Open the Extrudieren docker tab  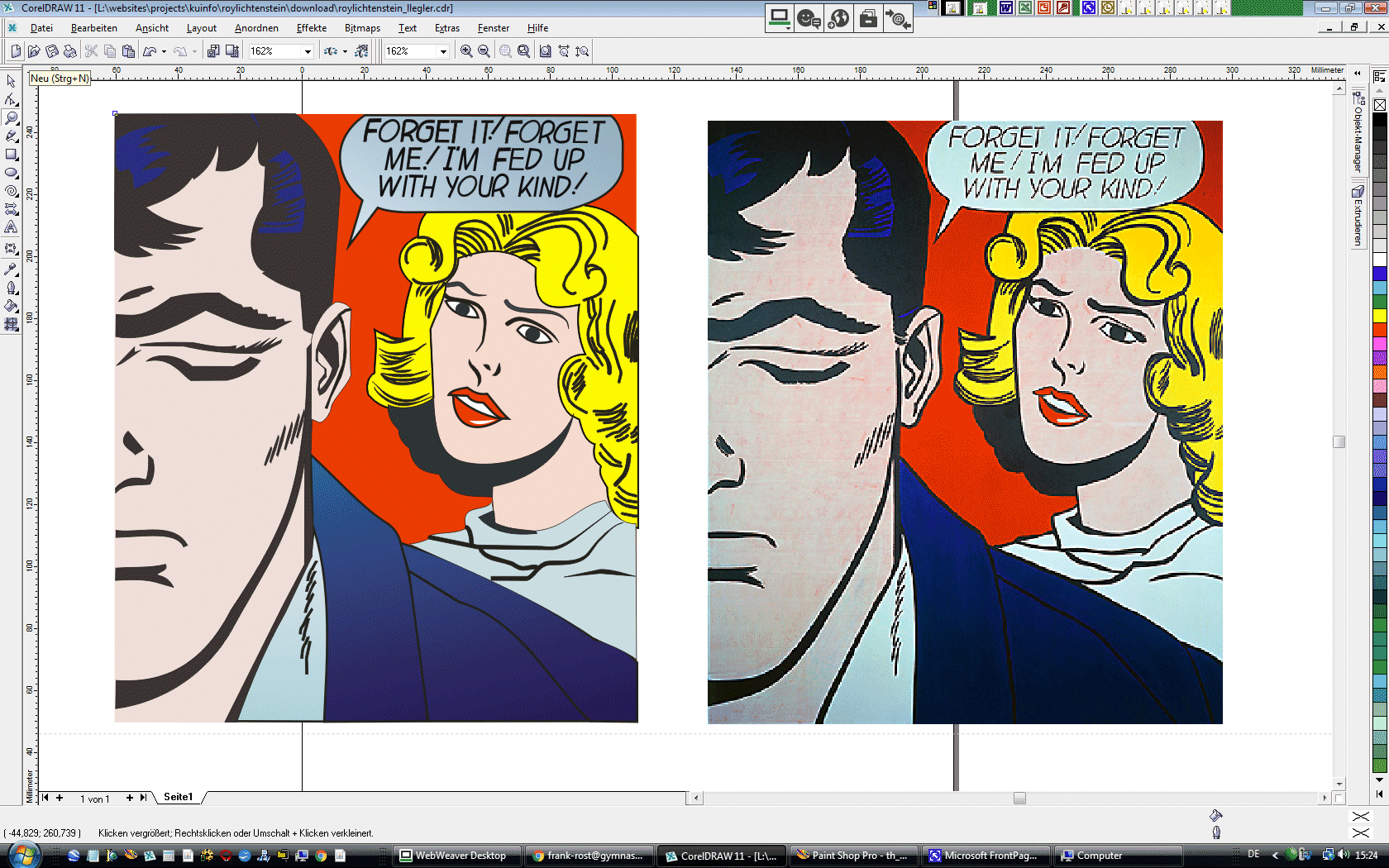coord(1358,216)
